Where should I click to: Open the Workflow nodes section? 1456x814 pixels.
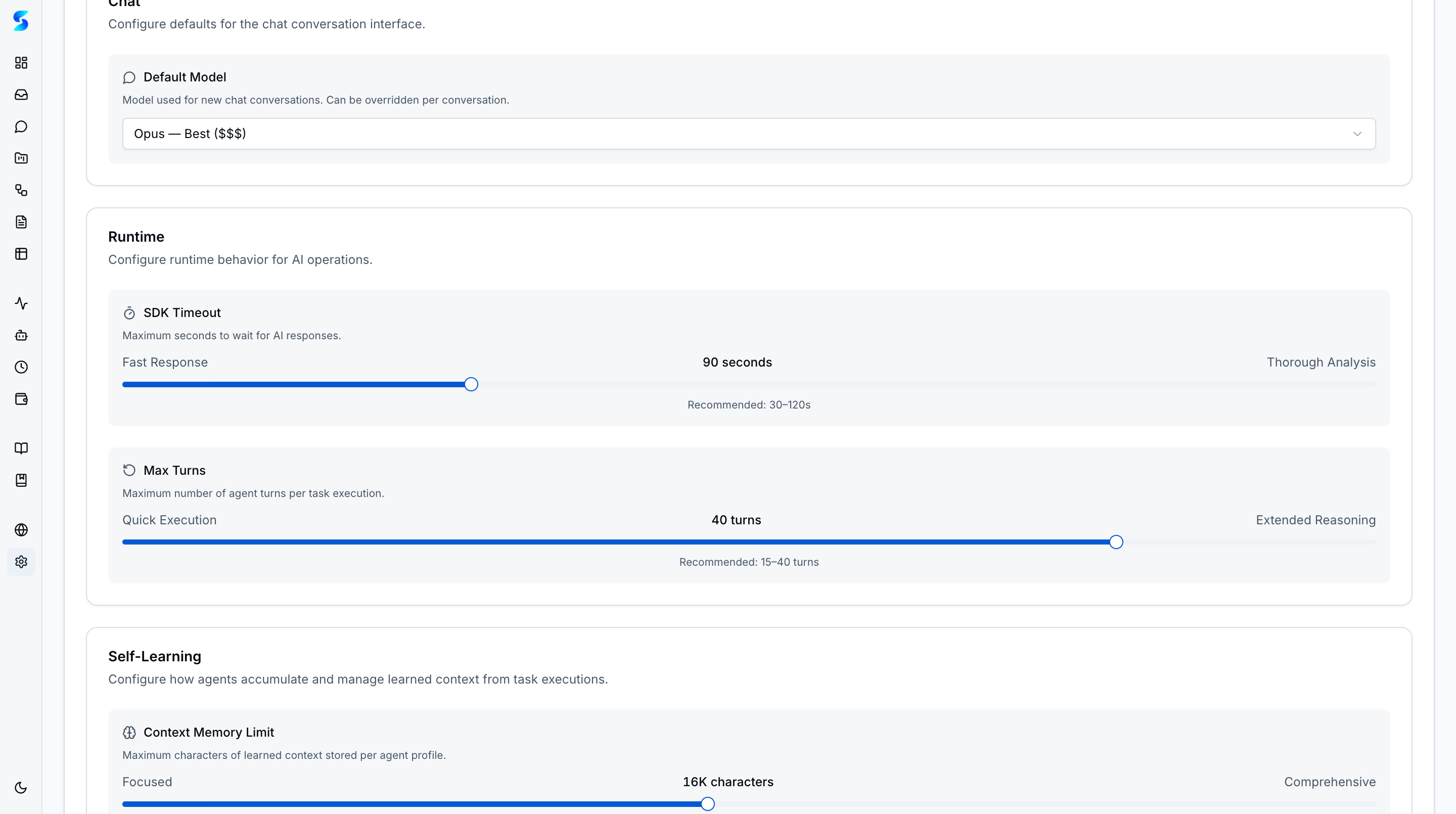pos(21,190)
